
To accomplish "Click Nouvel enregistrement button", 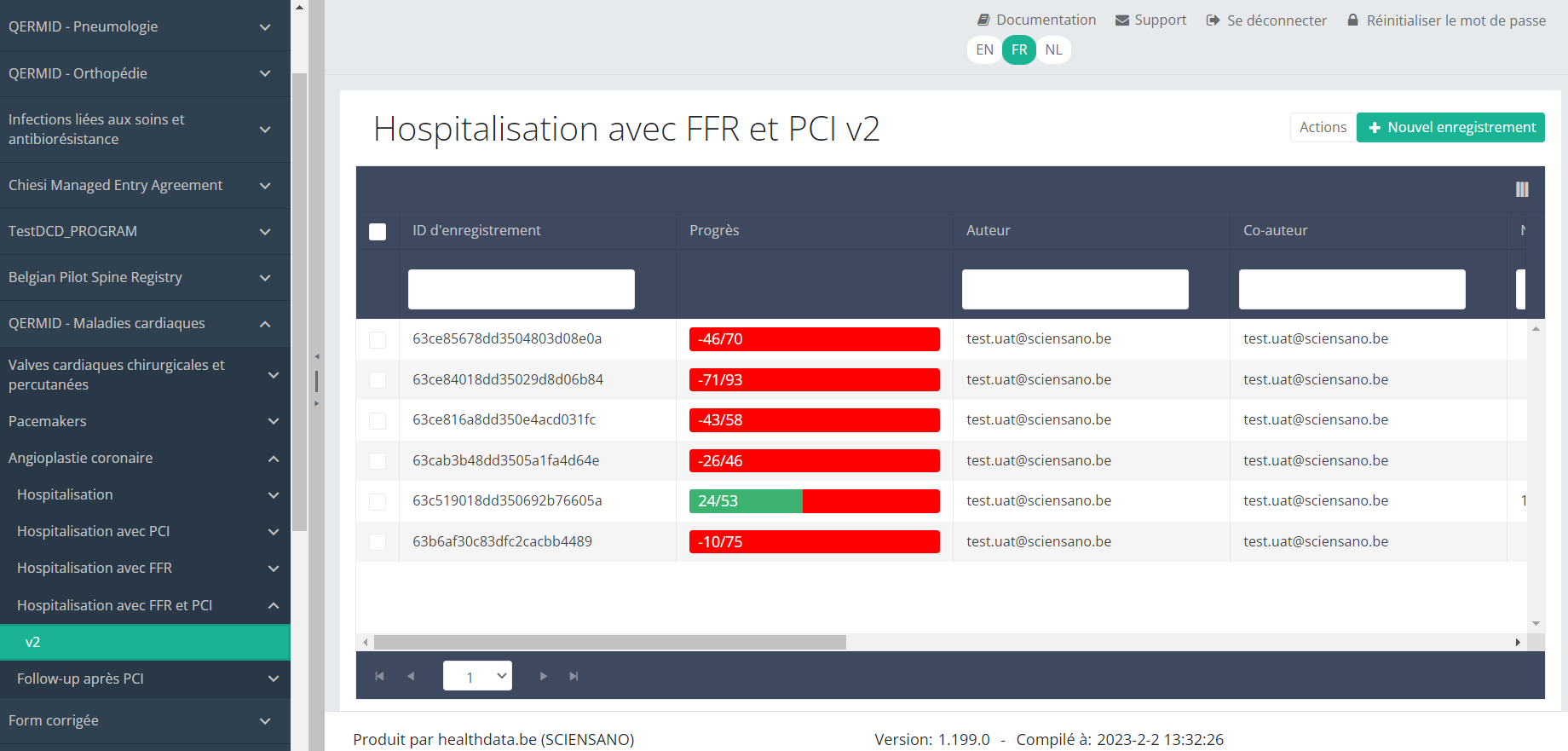I will point(1450,127).
